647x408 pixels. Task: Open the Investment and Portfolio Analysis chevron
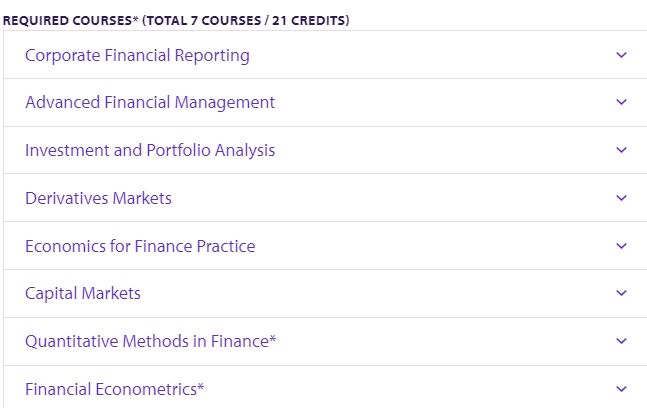click(621, 150)
